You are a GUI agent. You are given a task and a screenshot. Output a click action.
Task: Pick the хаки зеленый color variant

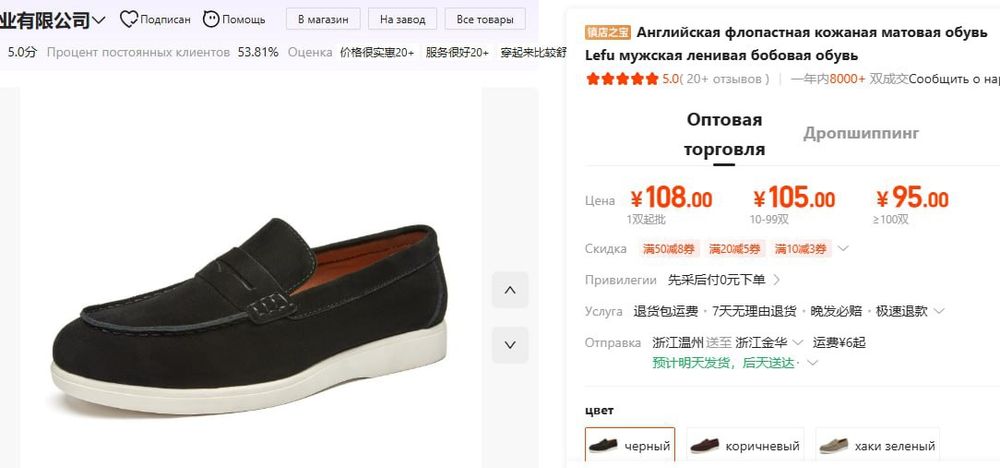click(877, 446)
